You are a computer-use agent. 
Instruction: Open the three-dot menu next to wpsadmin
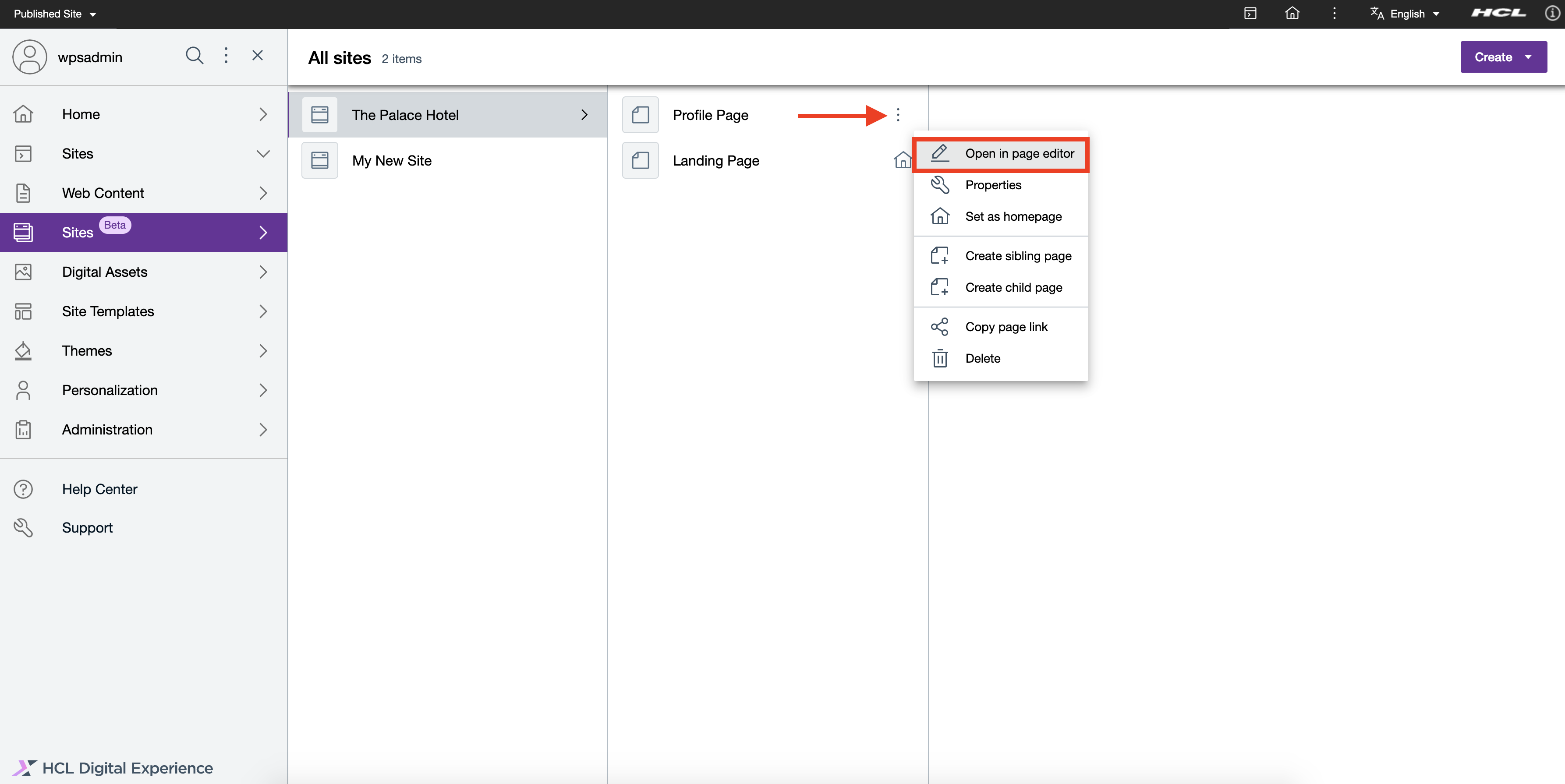coord(226,55)
